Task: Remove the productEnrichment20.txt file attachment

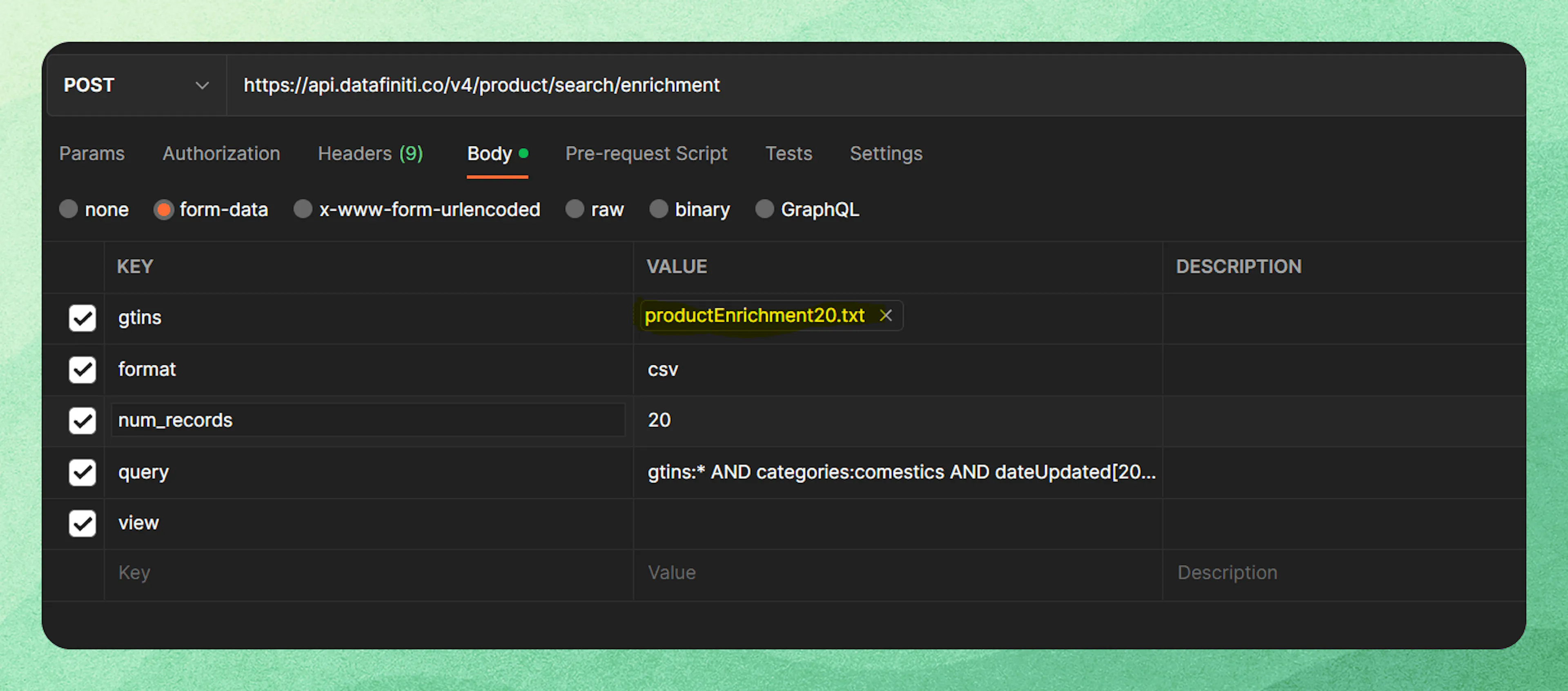Action: (886, 316)
